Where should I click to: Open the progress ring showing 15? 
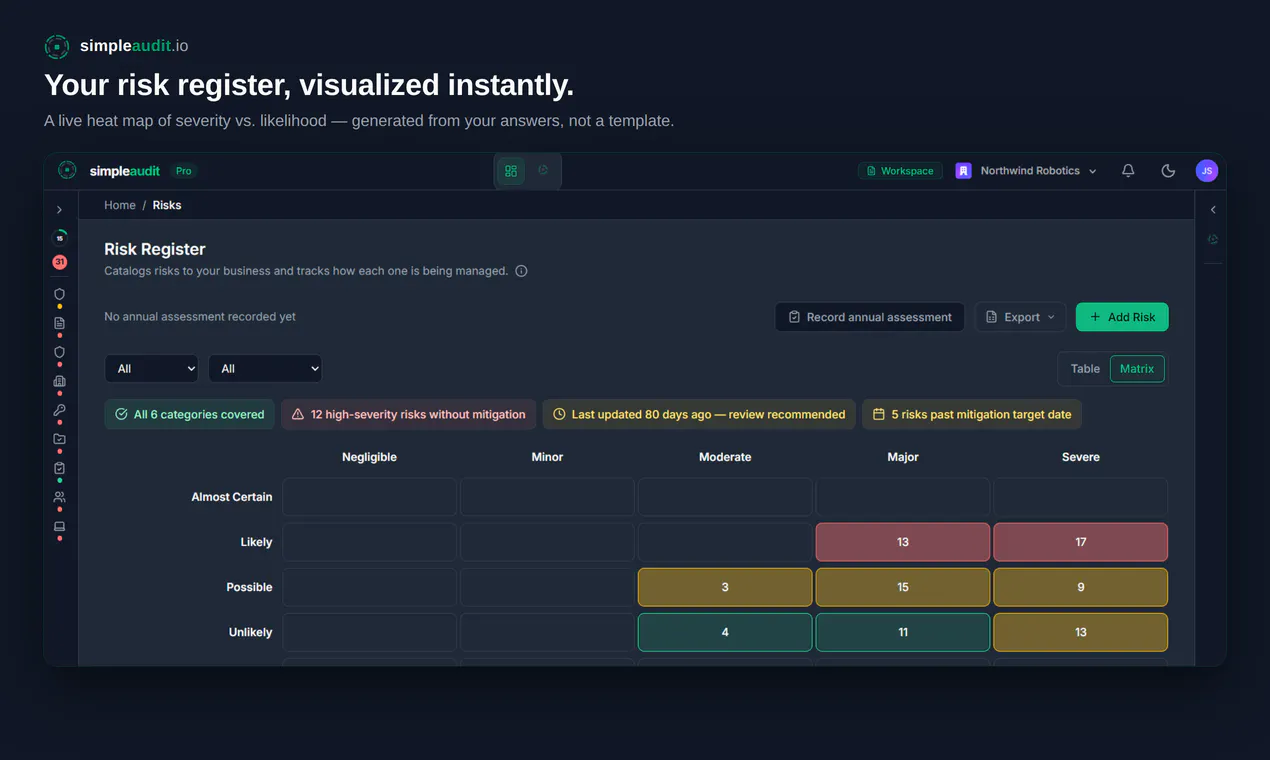[x=59, y=238]
